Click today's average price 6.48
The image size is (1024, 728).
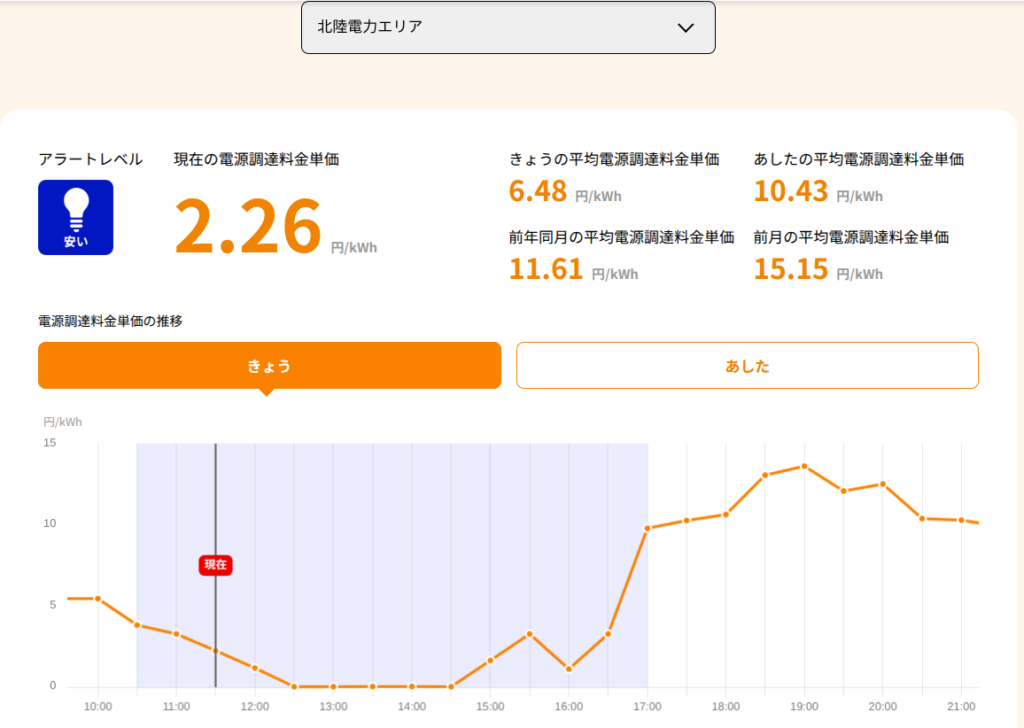coord(537,191)
